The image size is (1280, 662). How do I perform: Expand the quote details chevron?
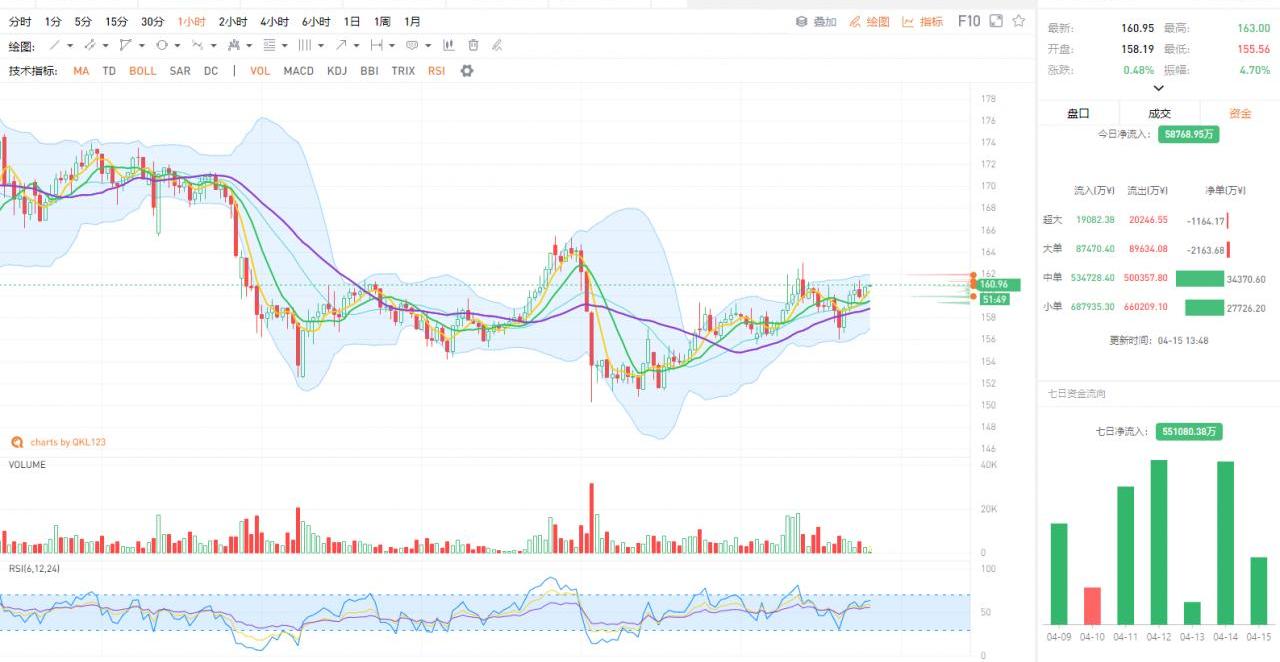[x=1159, y=88]
